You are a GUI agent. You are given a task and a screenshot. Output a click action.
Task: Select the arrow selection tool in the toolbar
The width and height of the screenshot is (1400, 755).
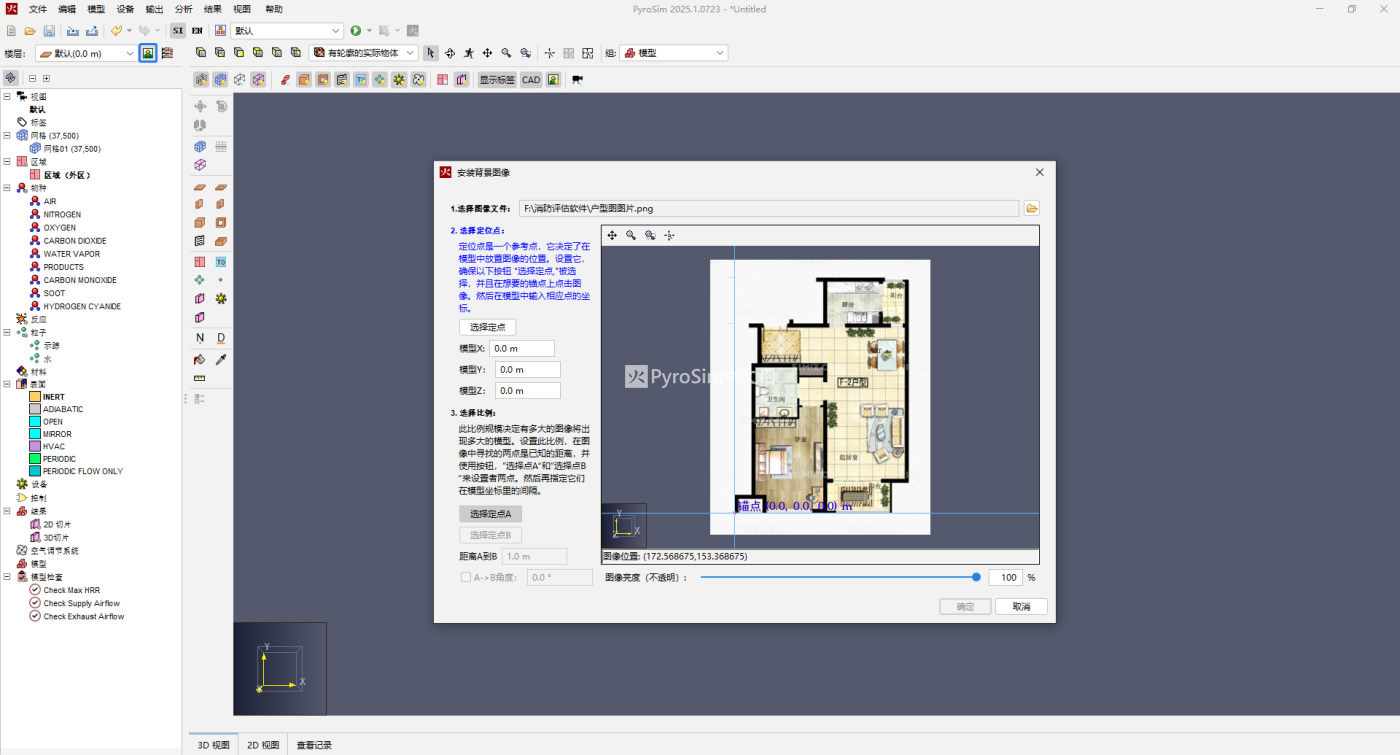tap(430, 52)
